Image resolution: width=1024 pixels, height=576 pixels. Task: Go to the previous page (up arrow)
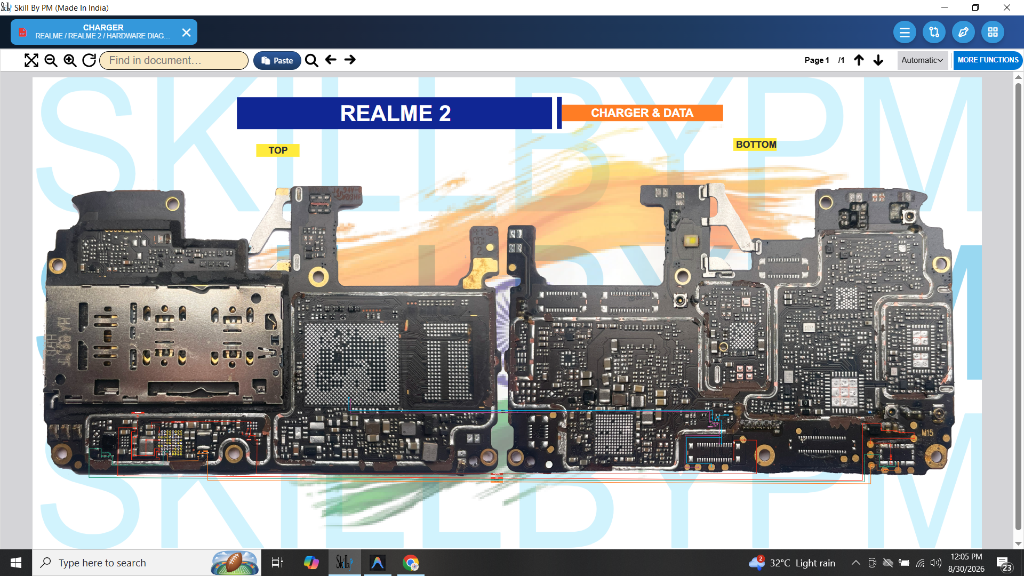tap(859, 60)
